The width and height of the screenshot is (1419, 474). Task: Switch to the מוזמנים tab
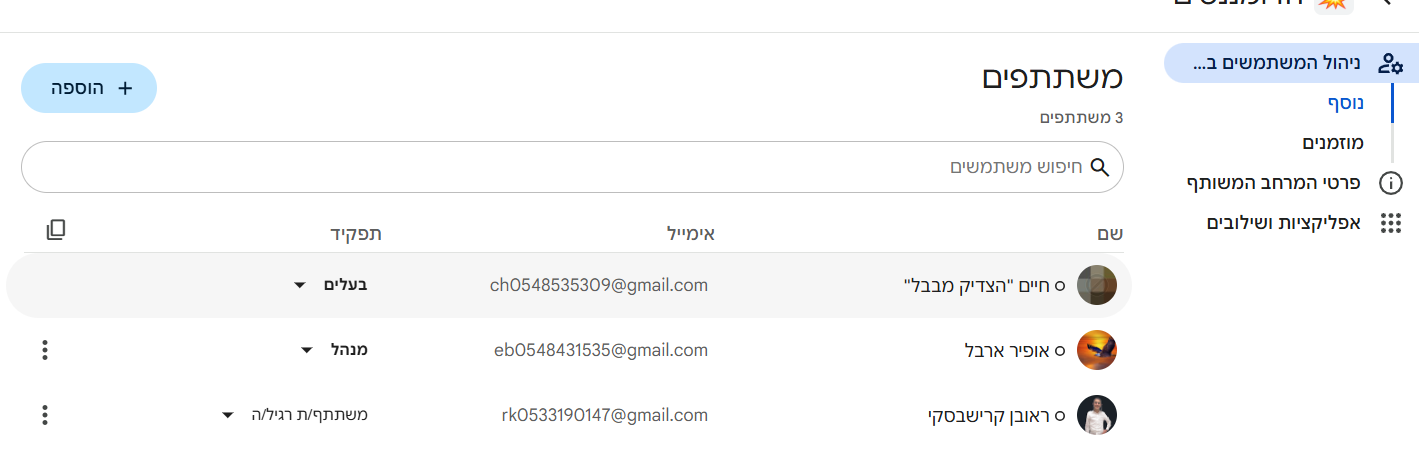click(1333, 143)
